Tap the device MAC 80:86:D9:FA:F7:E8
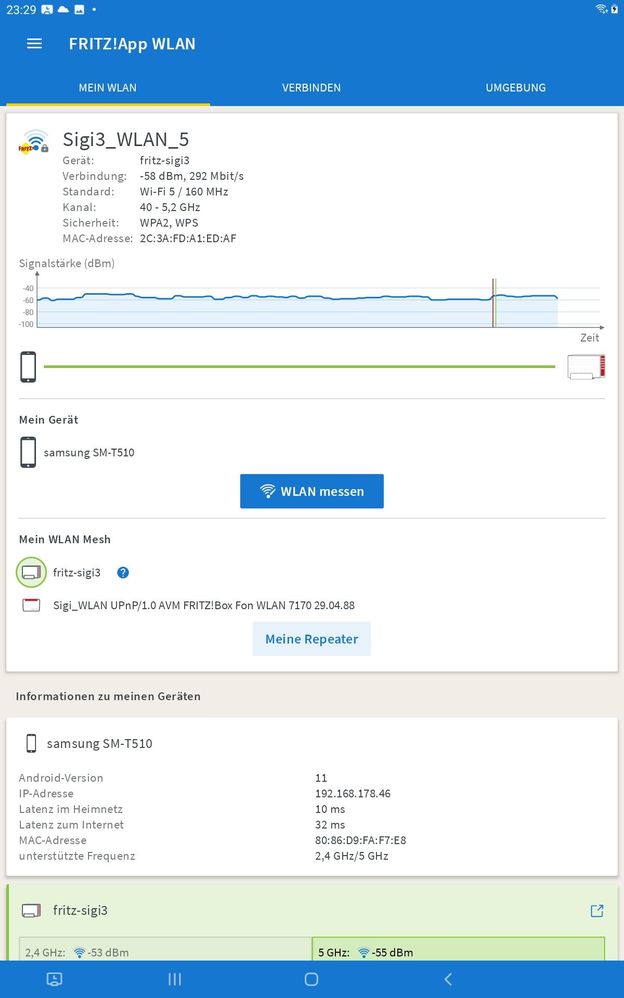The height and width of the screenshot is (998, 624). (x=360, y=840)
